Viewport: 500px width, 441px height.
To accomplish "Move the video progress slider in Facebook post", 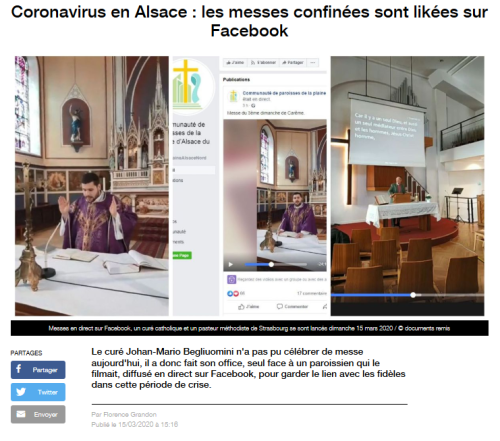I will click(271, 264).
